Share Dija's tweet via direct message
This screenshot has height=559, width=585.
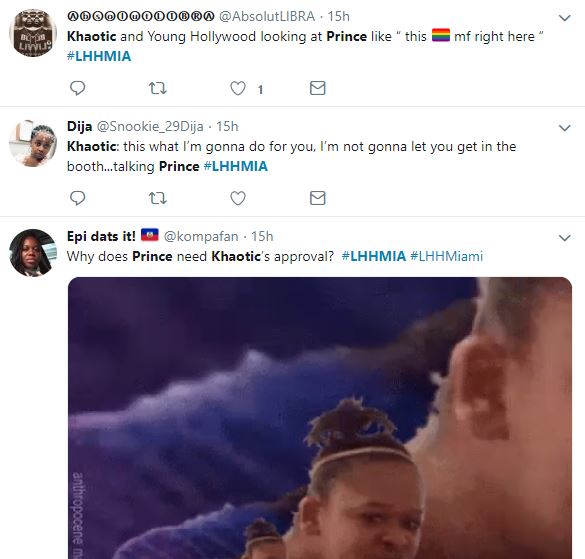tap(317, 198)
